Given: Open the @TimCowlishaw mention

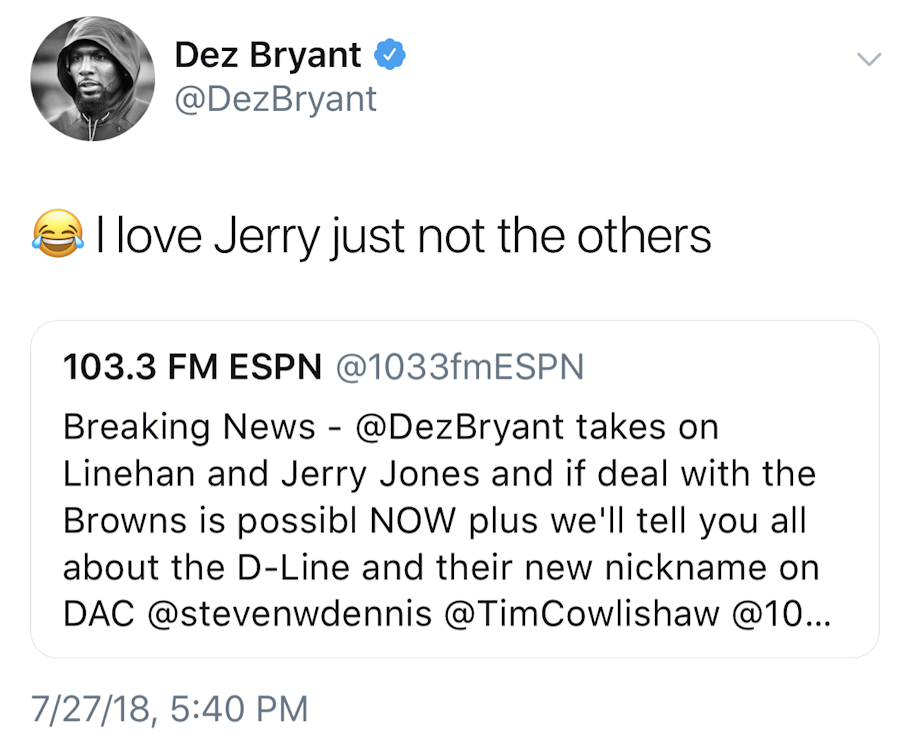Looking at the screenshot, I should pyautogui.click(x=591, y=615).
